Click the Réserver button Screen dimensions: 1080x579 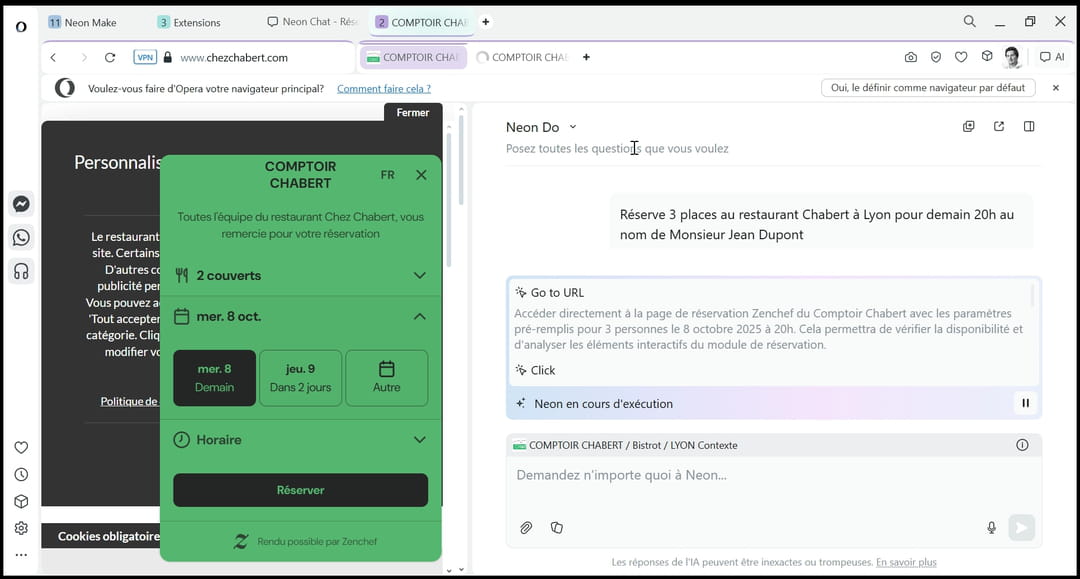(300, 490)
